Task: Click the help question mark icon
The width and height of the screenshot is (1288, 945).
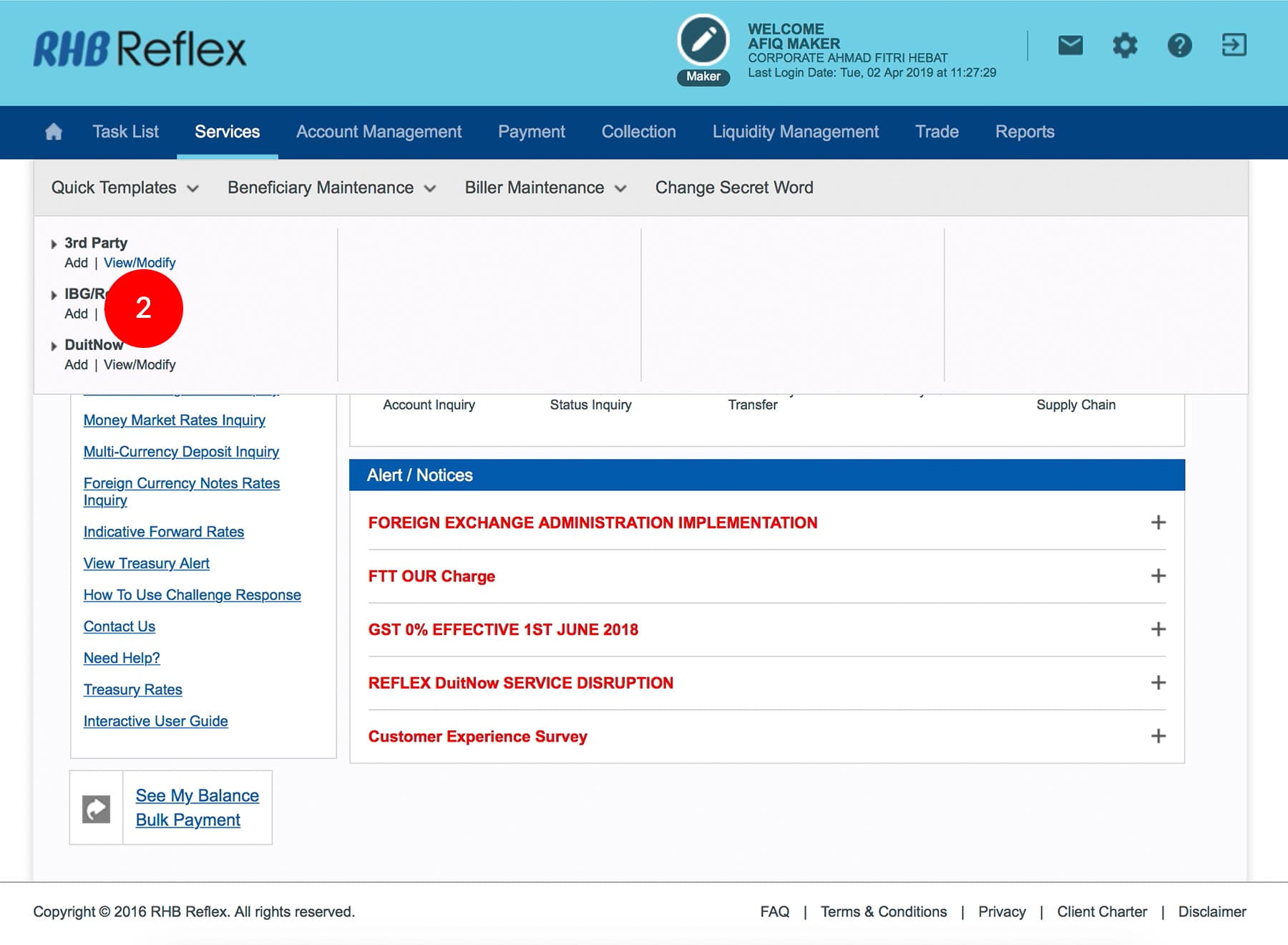Action: [x=1179, y=46]
